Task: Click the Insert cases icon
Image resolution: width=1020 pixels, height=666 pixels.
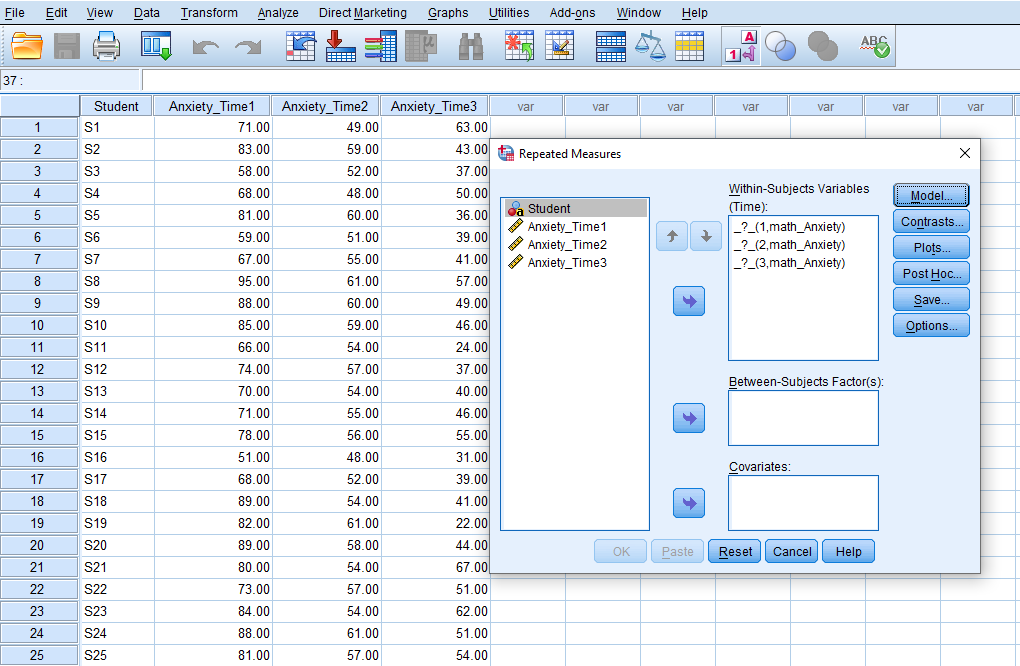Action: pos(520,46)
